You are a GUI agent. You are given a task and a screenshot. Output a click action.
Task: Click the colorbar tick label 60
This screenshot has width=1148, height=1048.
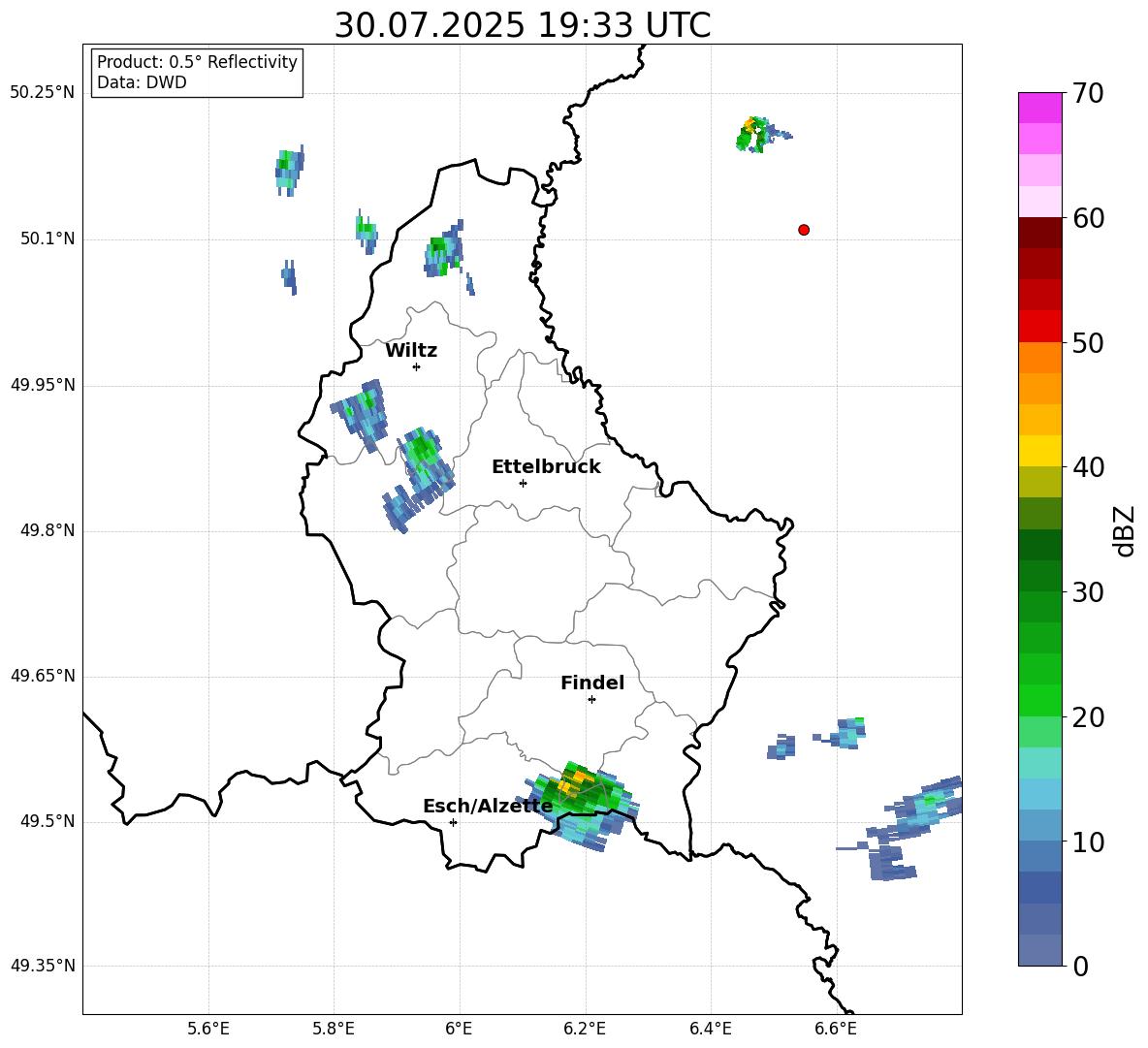pyautogui.click(x=1088, y=218)
